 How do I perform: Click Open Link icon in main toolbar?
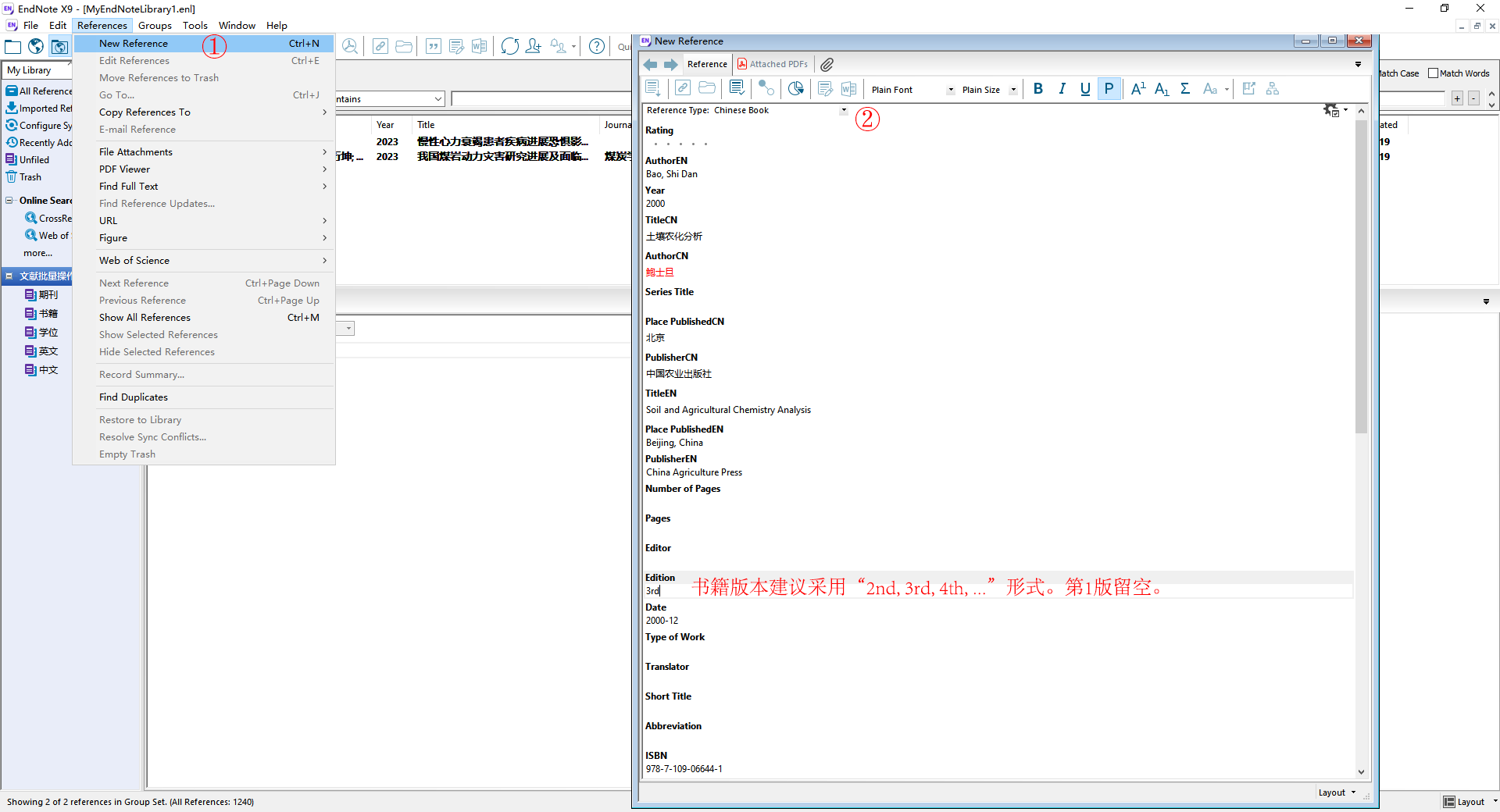point(380,46)
